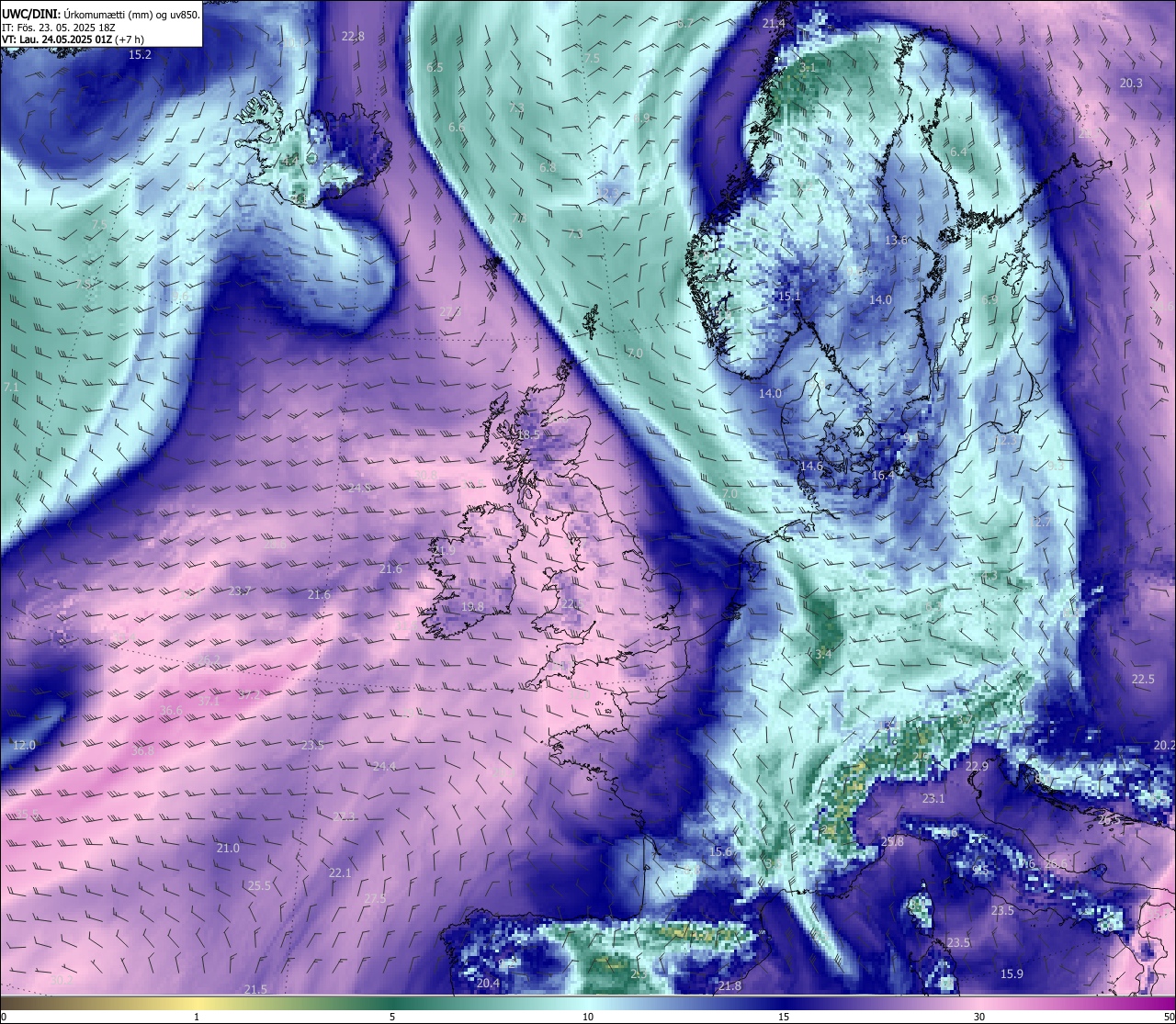Click the 23.7 value over the Atlantic
Image resolution: width=1176 pixels, height=1024 pixels.
[240, 591]
